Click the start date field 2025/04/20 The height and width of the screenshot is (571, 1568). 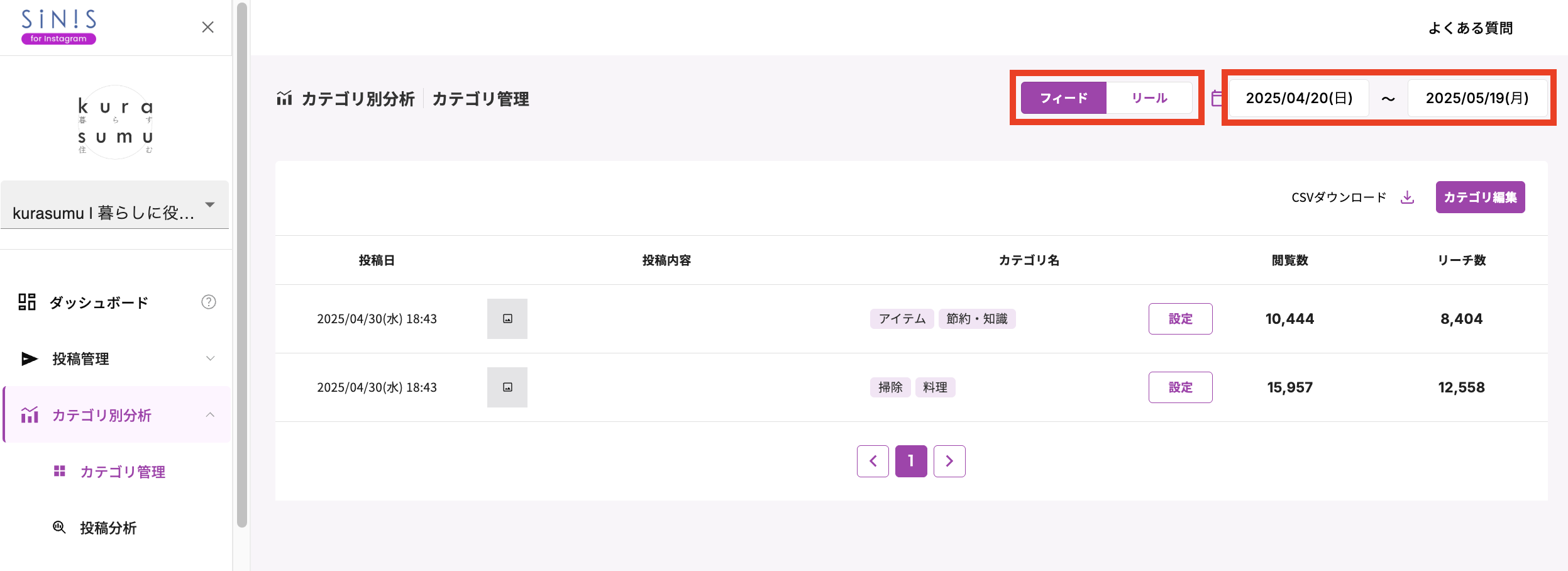(1298, 98)
